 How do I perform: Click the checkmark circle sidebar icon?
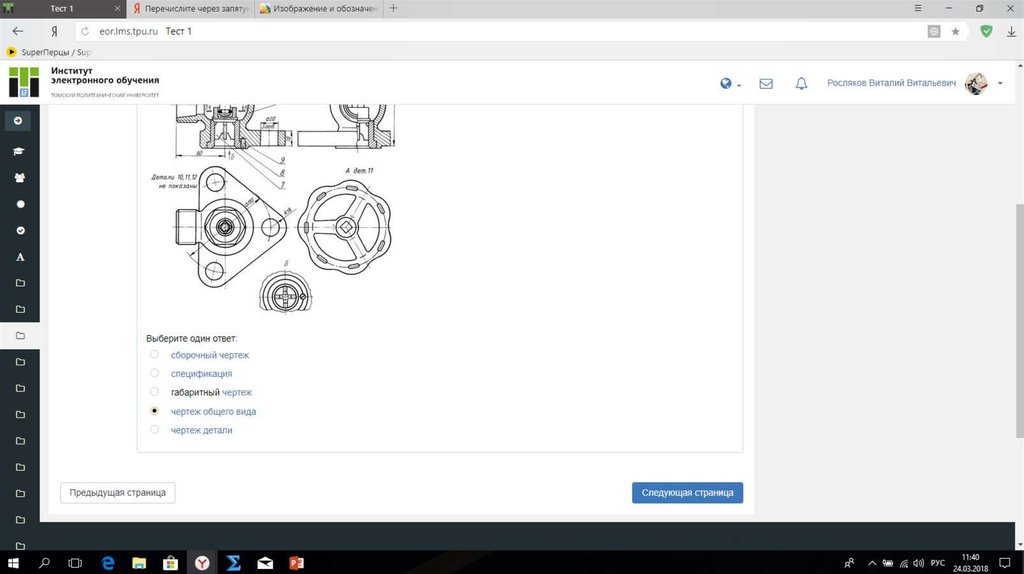[19, 230]
